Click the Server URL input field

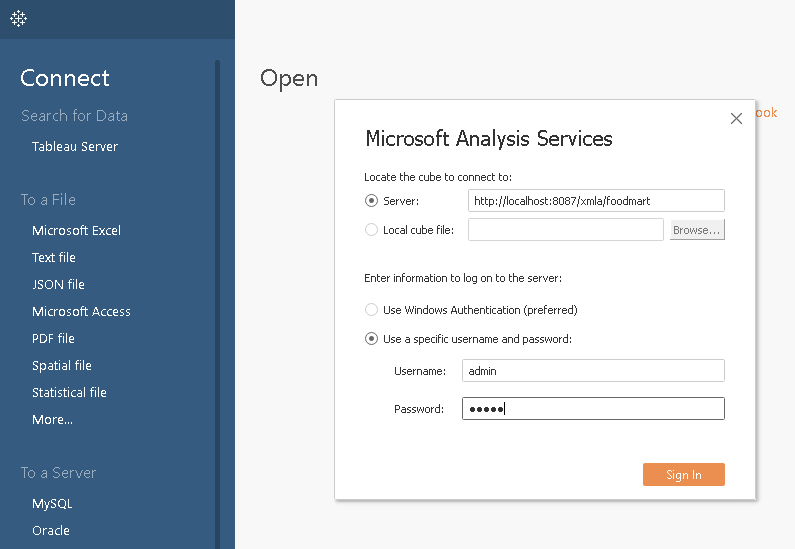596,201
